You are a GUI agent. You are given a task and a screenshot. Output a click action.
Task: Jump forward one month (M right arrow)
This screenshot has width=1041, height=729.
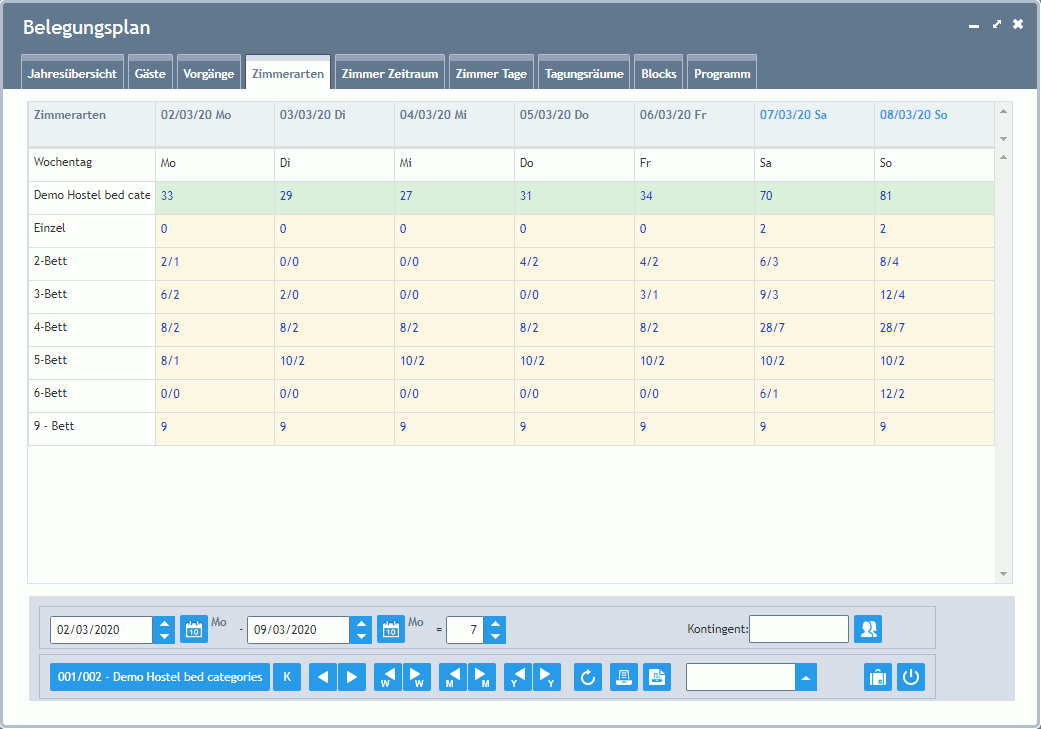[x=482, y=677]
